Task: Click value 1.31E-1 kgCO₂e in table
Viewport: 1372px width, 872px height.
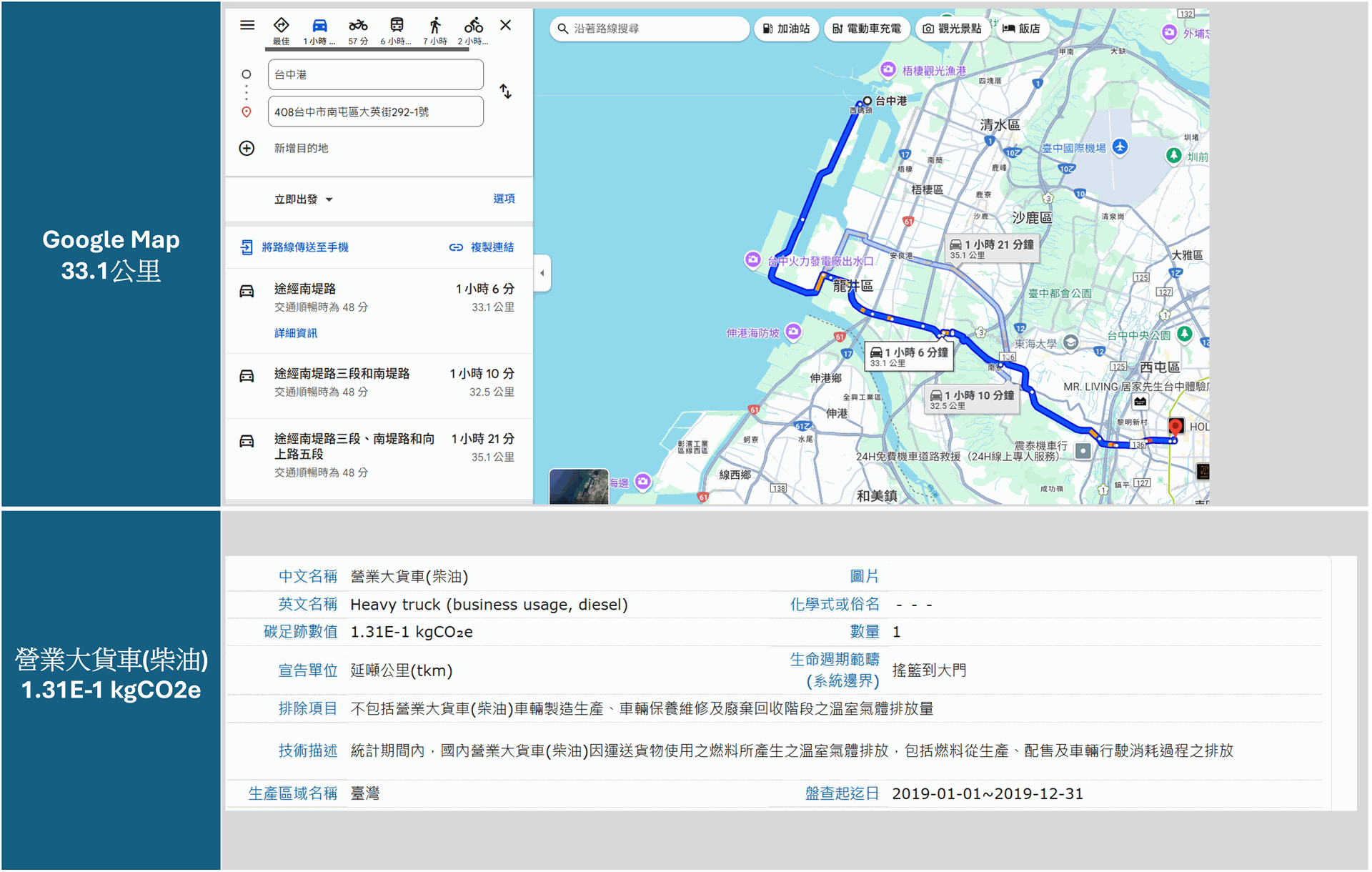Action: (x=411, y=632)
